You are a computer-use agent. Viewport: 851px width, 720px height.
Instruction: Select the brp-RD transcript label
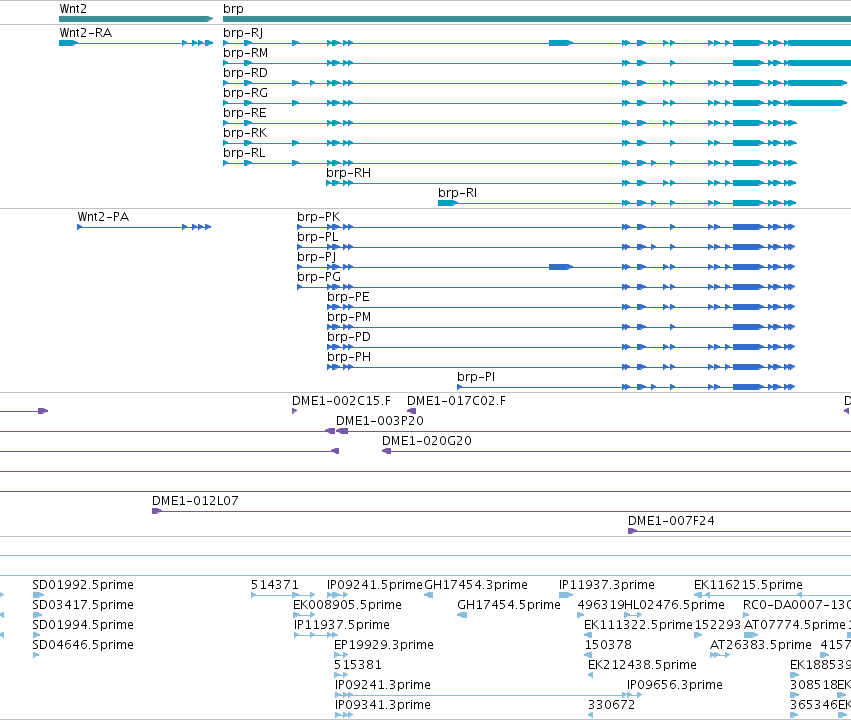(245, 73)
